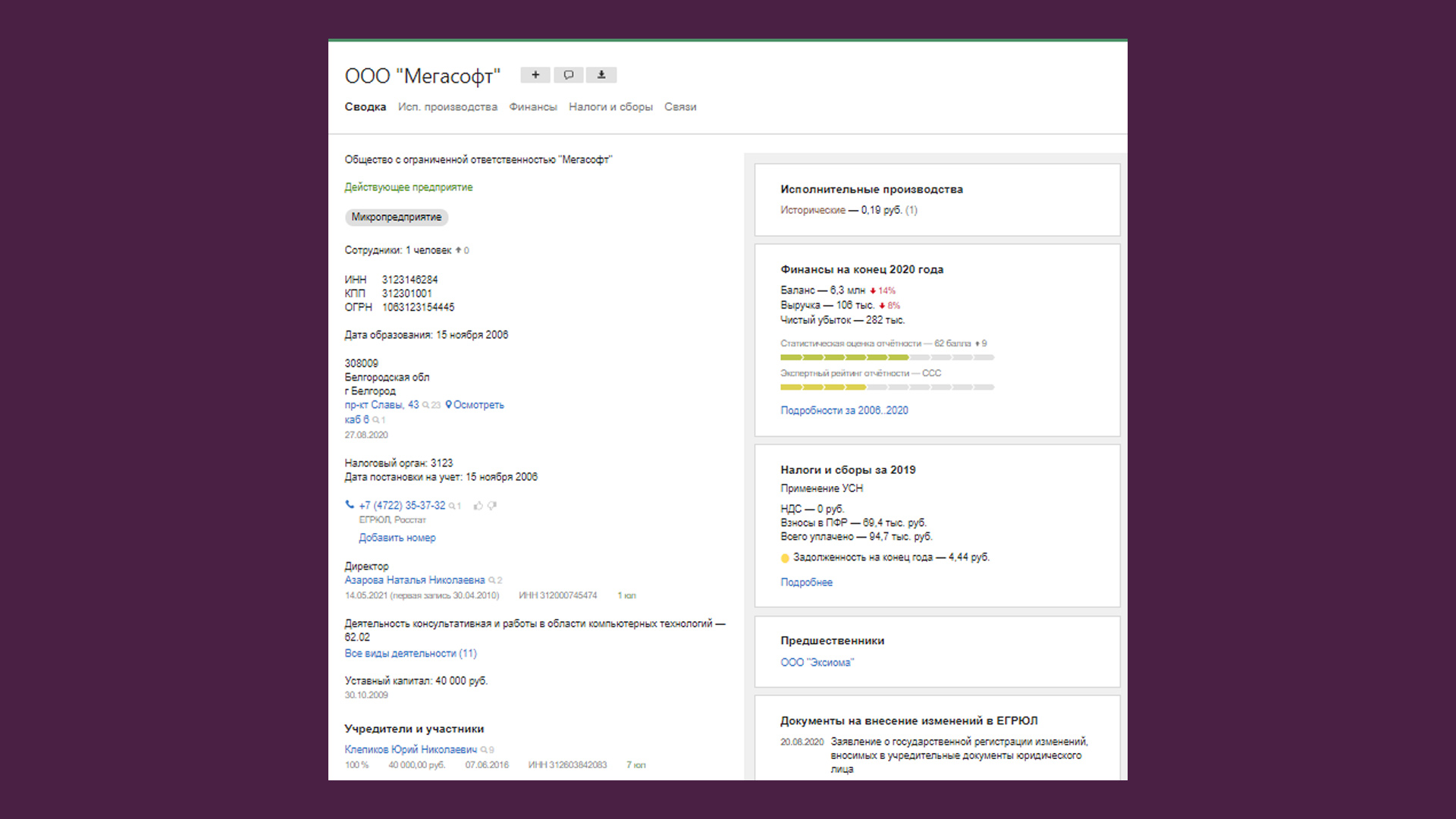Click thumbs-down icon beside phone number
This screenshot has width=1456, height=819.
[492, 506]
